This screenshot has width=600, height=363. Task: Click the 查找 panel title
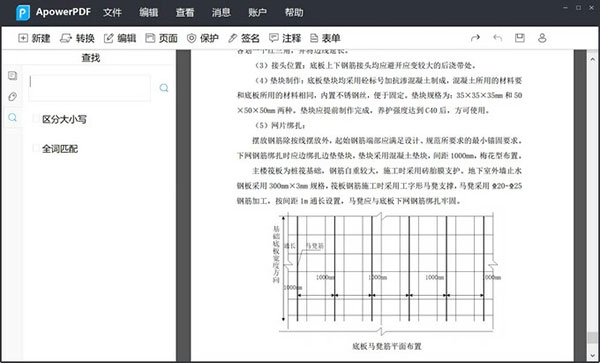pos(91,58)
